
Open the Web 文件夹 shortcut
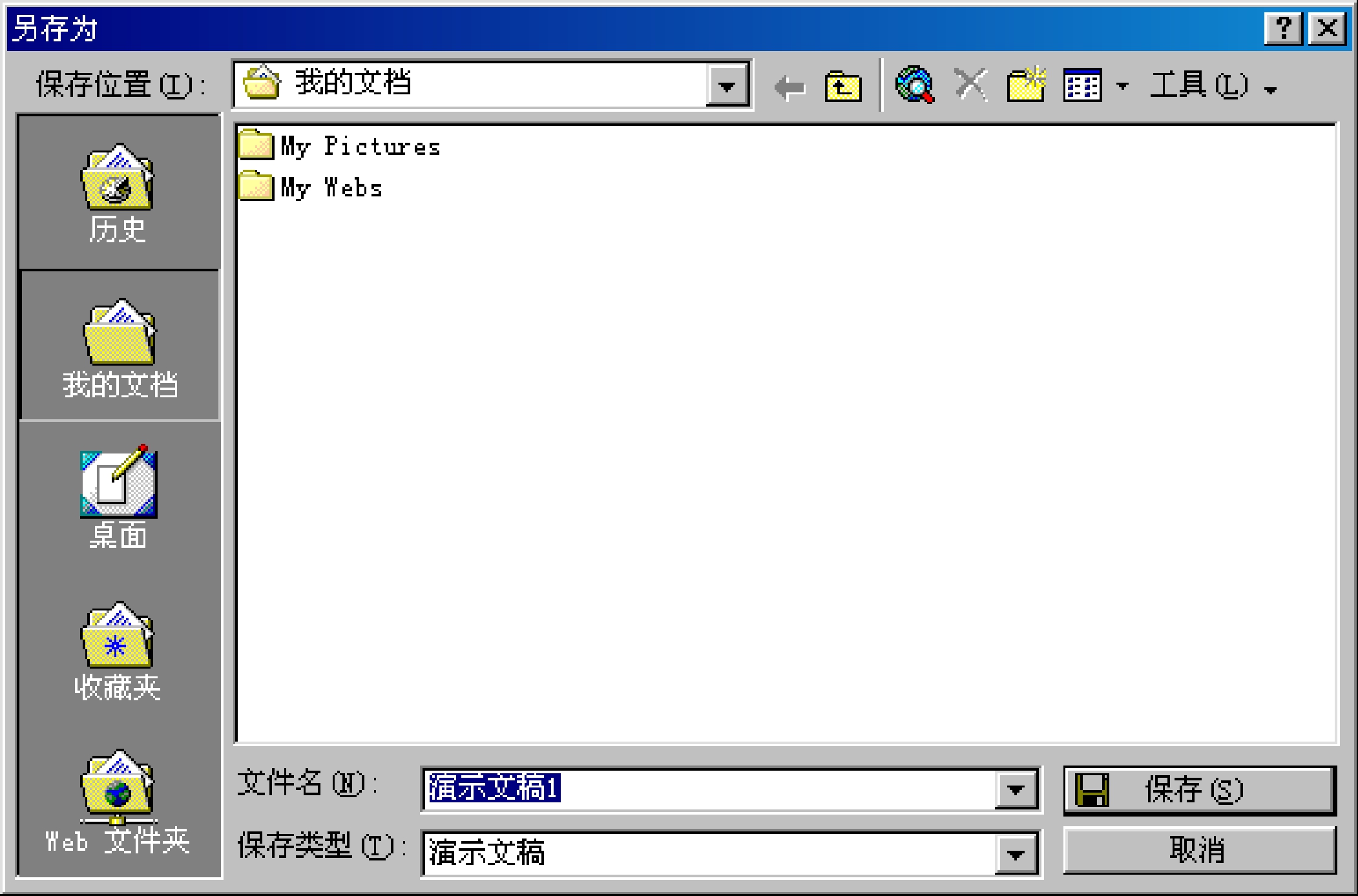click(118, 801)
